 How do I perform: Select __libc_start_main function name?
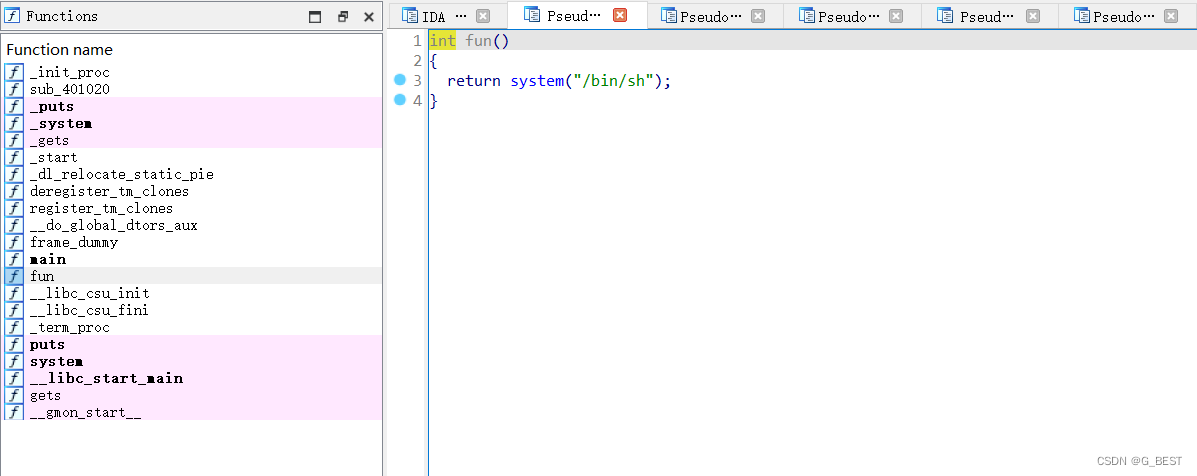[106, 378]
